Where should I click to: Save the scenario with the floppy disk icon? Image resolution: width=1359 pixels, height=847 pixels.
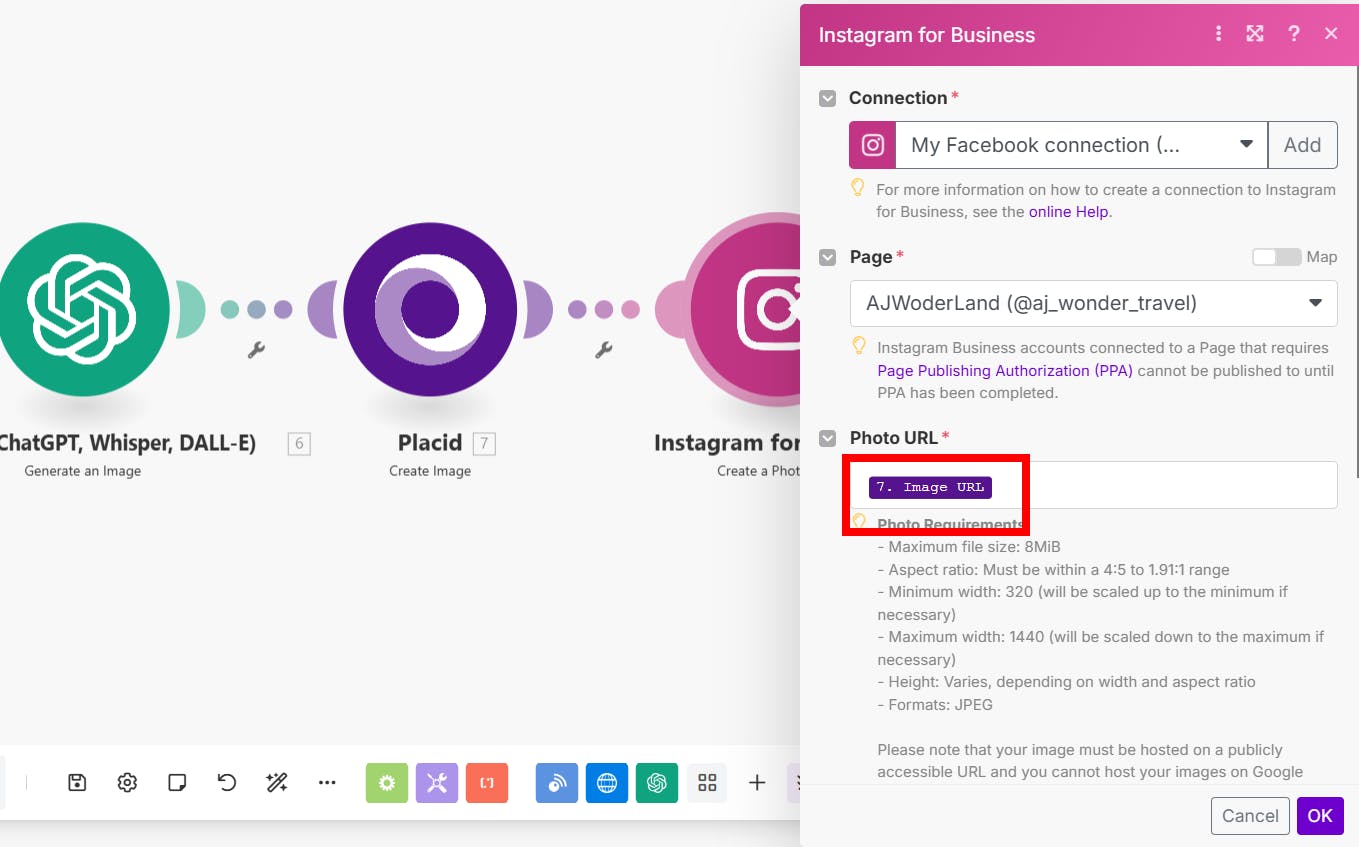point(77,783)
